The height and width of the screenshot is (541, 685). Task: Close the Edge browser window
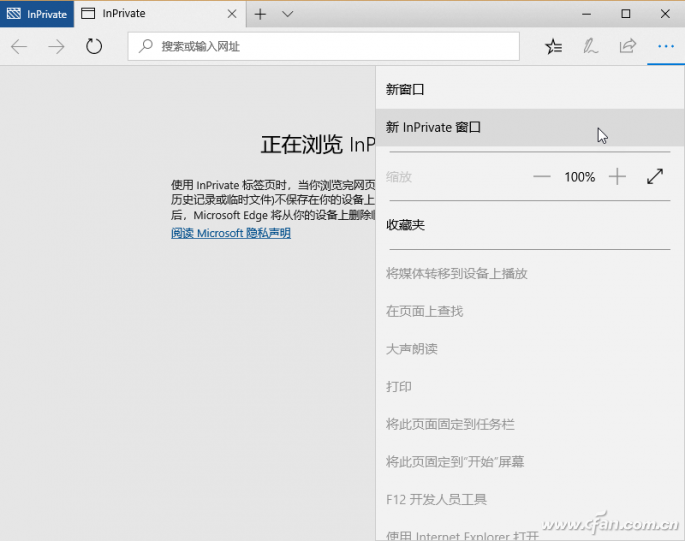[x=665, y=14]
